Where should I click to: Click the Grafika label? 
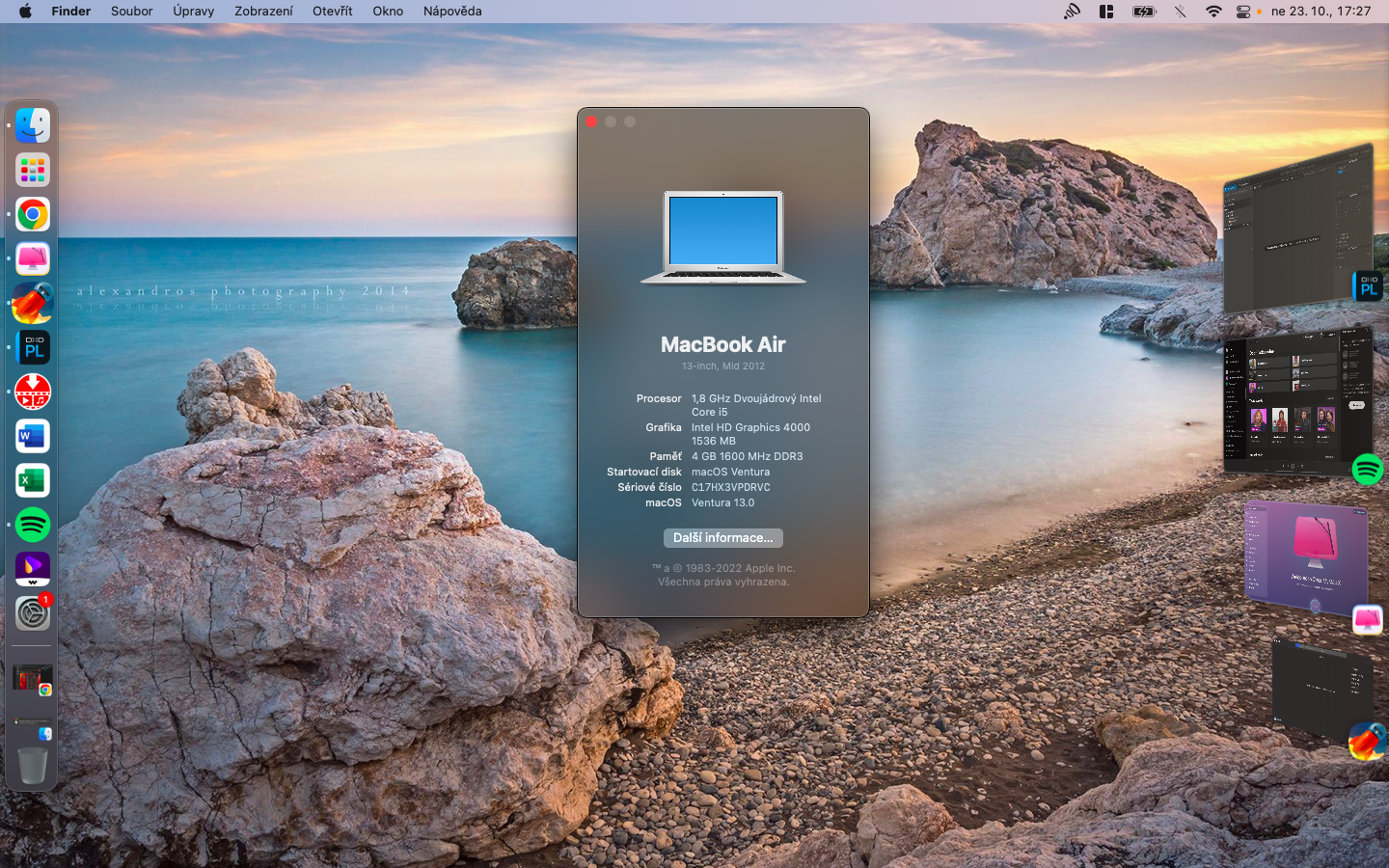click(664, 427)
